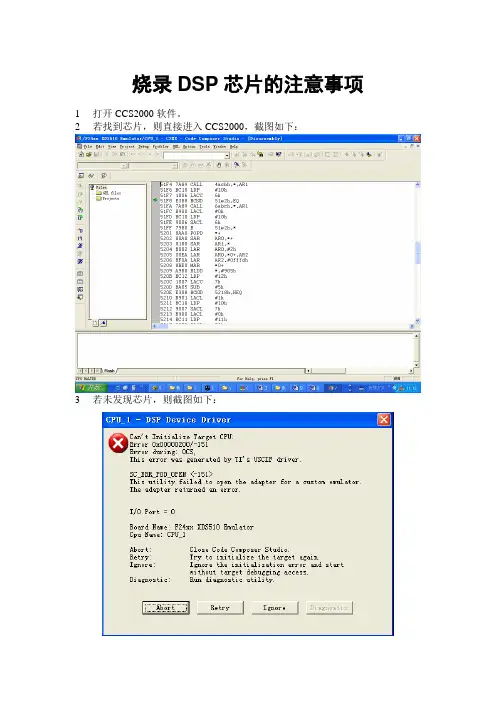Click the disassembly vertical scrollbar thumb
Screen dimensions: 496x702
(x=418, y=253)
